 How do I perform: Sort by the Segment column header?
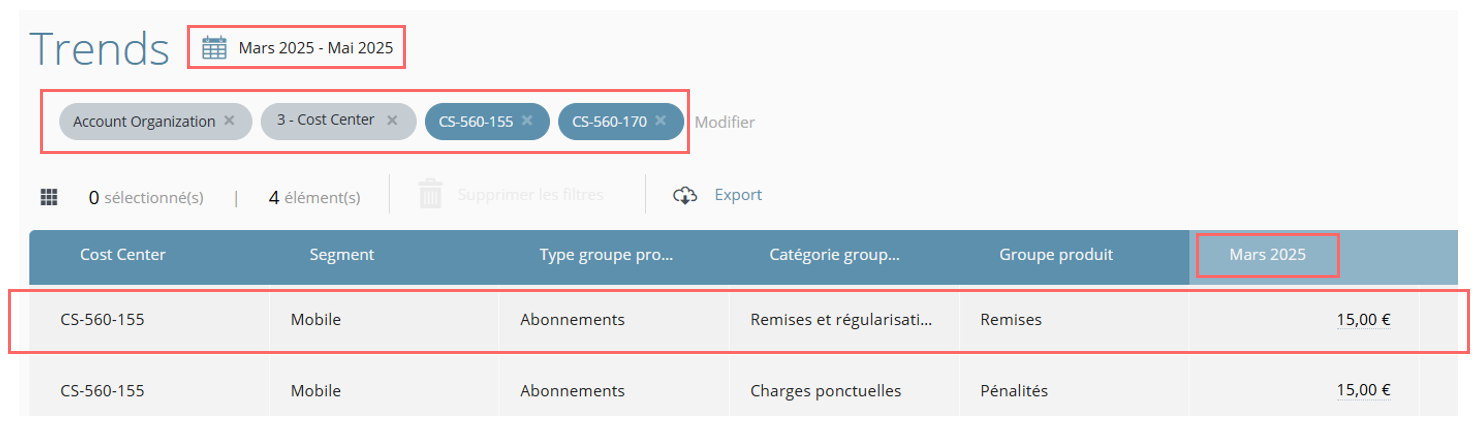click(342, 255)
